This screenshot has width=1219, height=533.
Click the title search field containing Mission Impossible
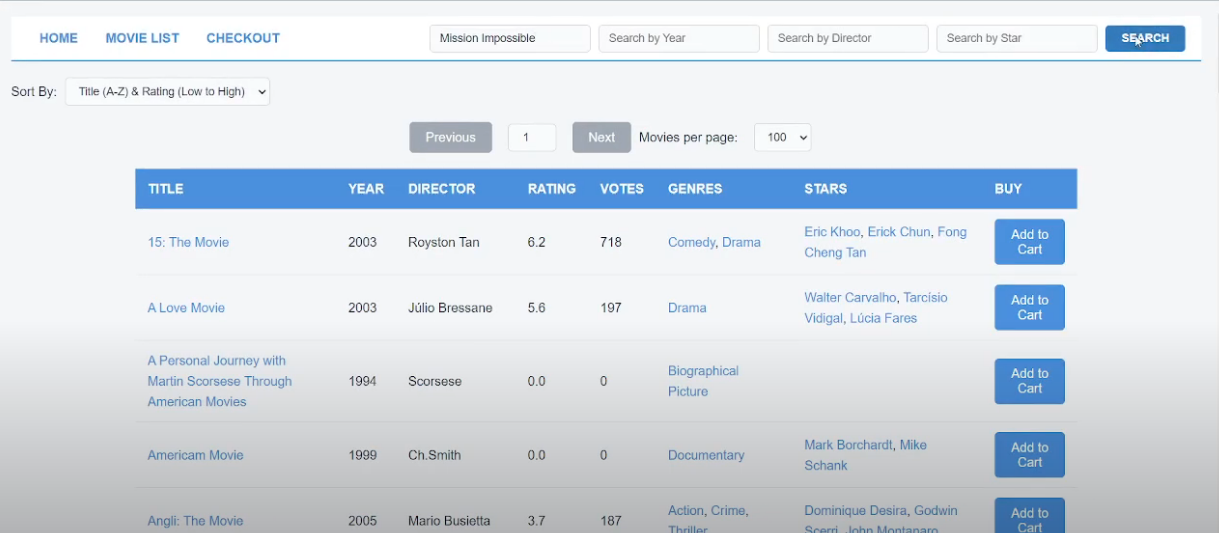pos(510,38)
